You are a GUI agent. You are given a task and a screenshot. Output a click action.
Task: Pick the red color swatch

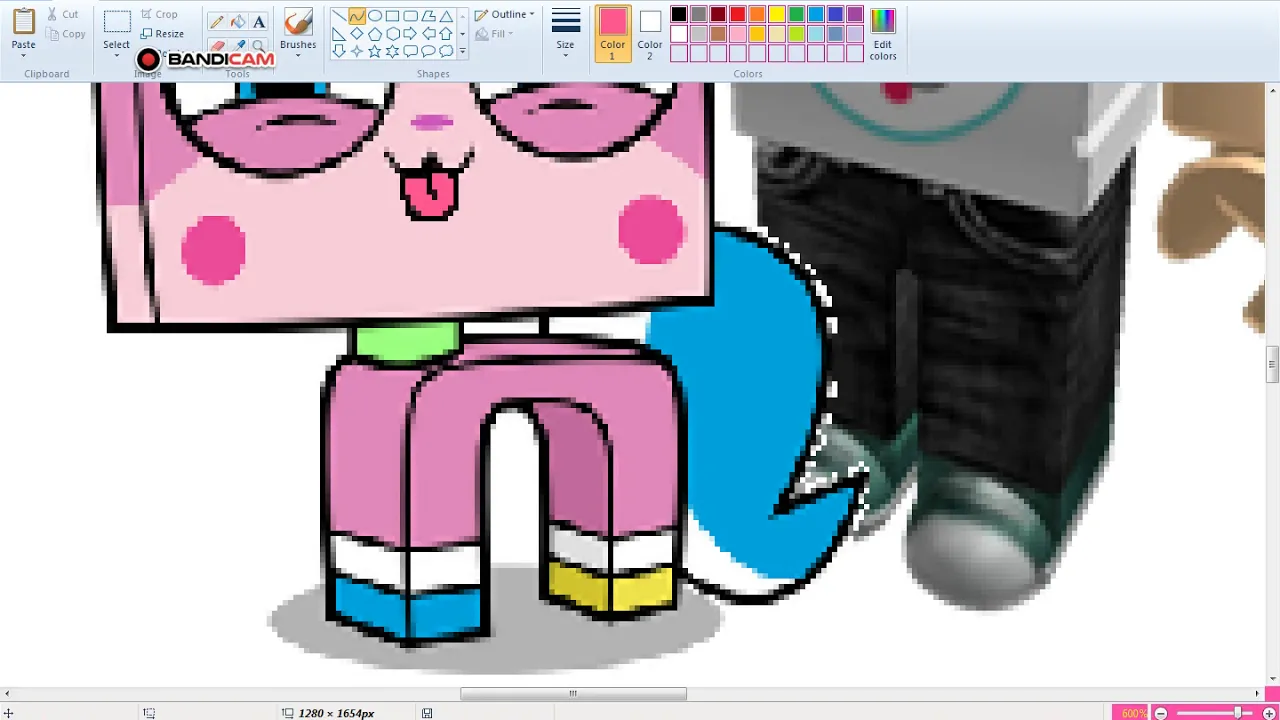point(738,14)
